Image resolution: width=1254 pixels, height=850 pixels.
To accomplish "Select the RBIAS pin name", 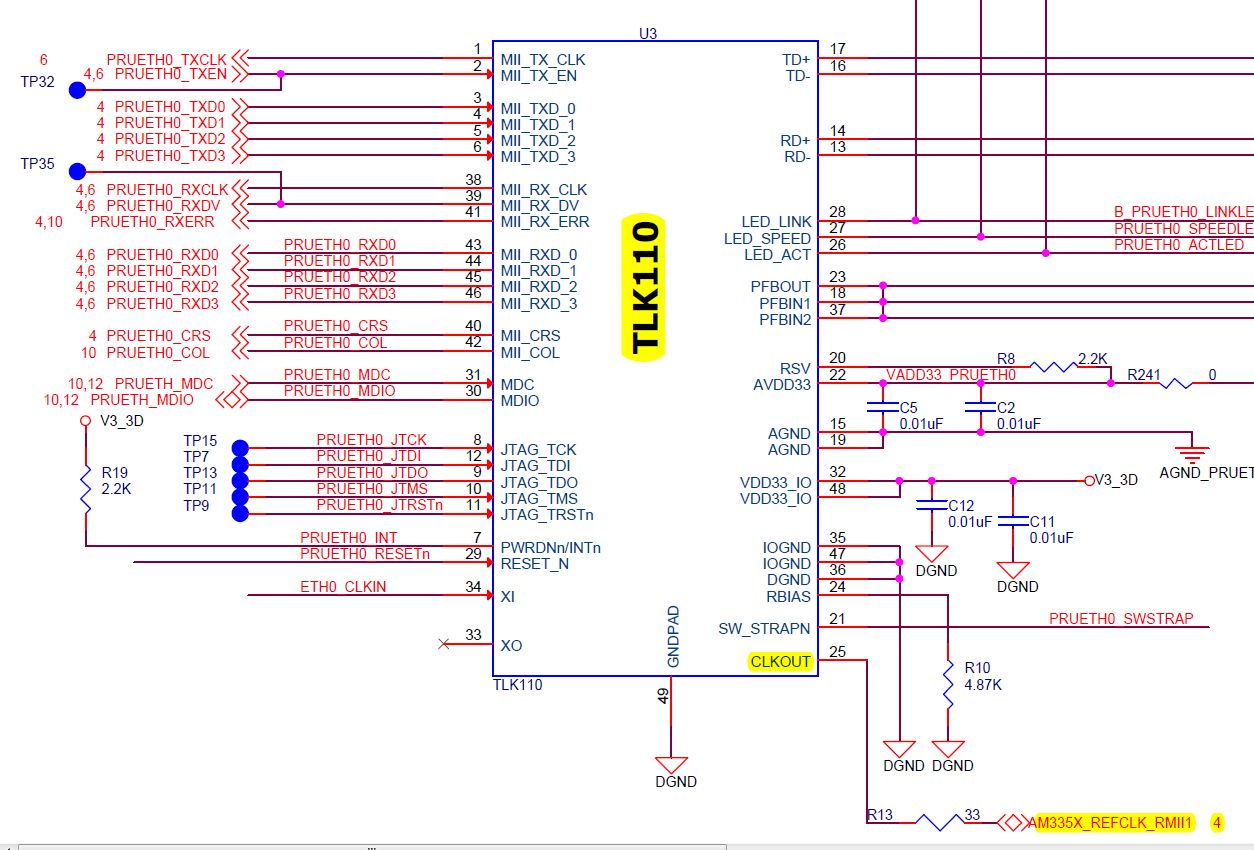I will point(789,597).
